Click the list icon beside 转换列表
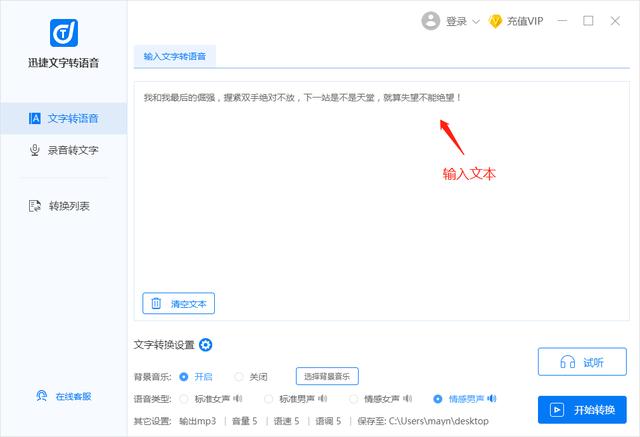 tap(35, 206)
